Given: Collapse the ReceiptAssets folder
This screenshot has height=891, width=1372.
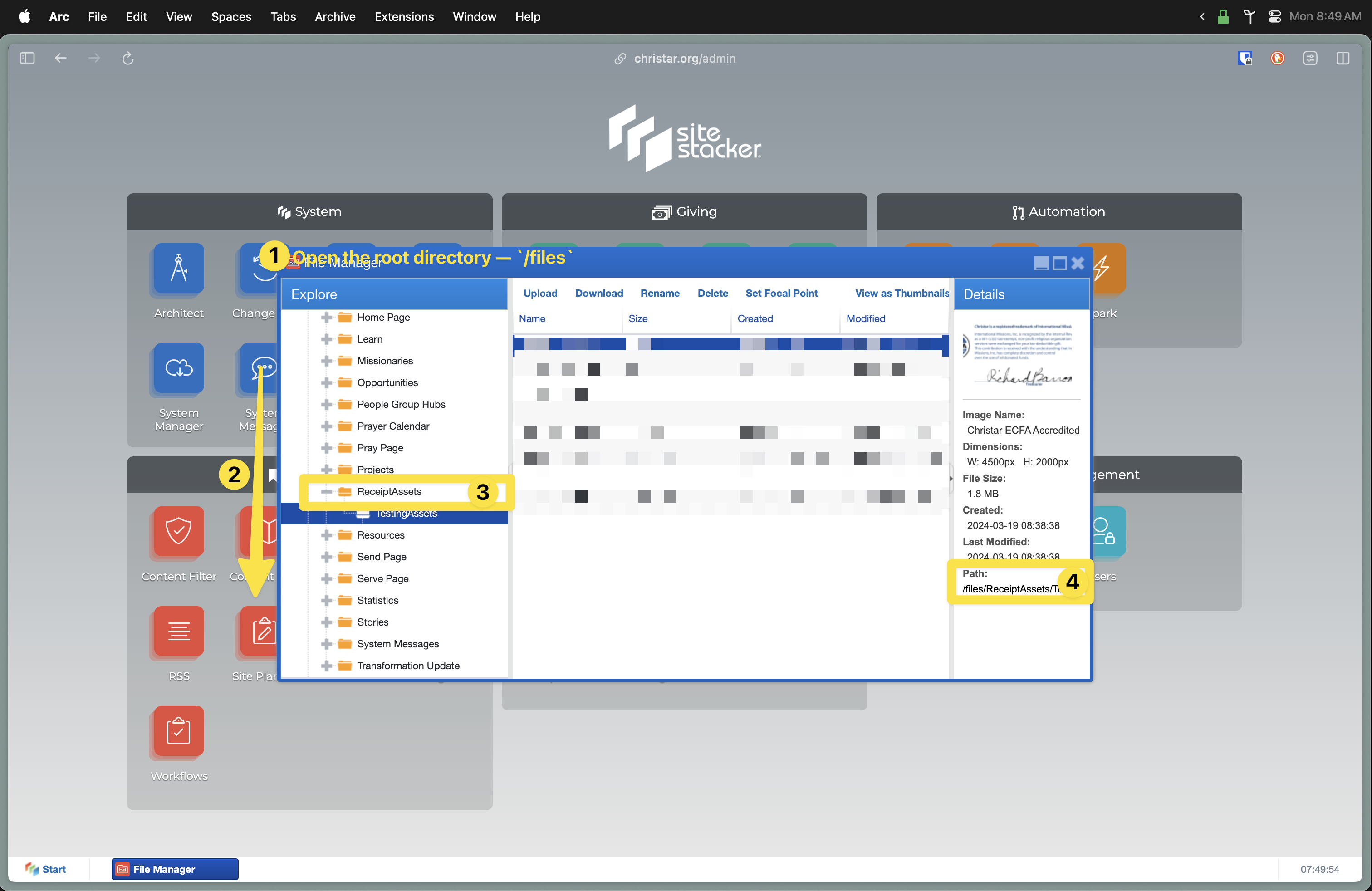Looking at the screenshot, I should coord(326,492).
